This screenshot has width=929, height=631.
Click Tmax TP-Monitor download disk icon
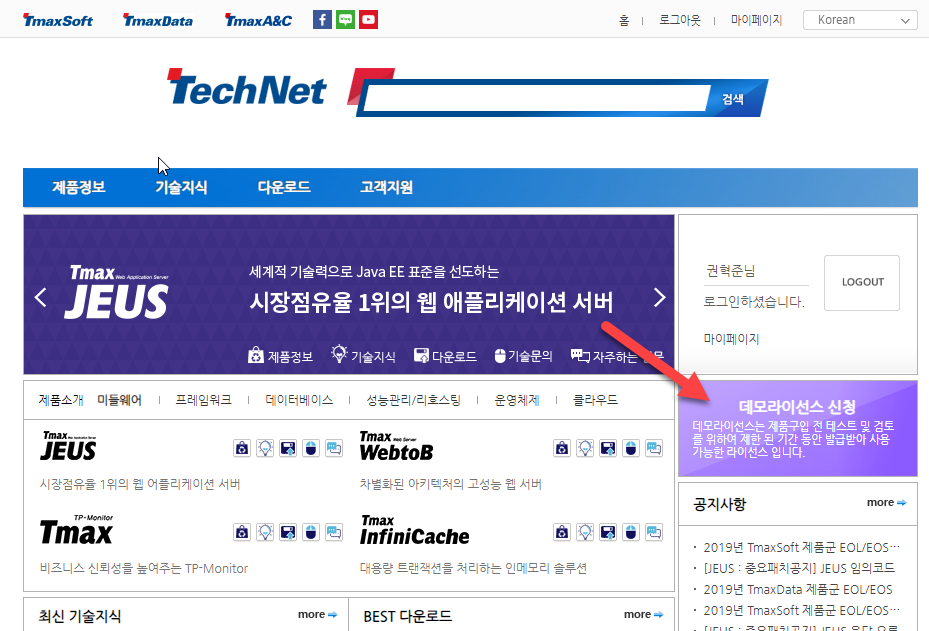tap(288, 532)
